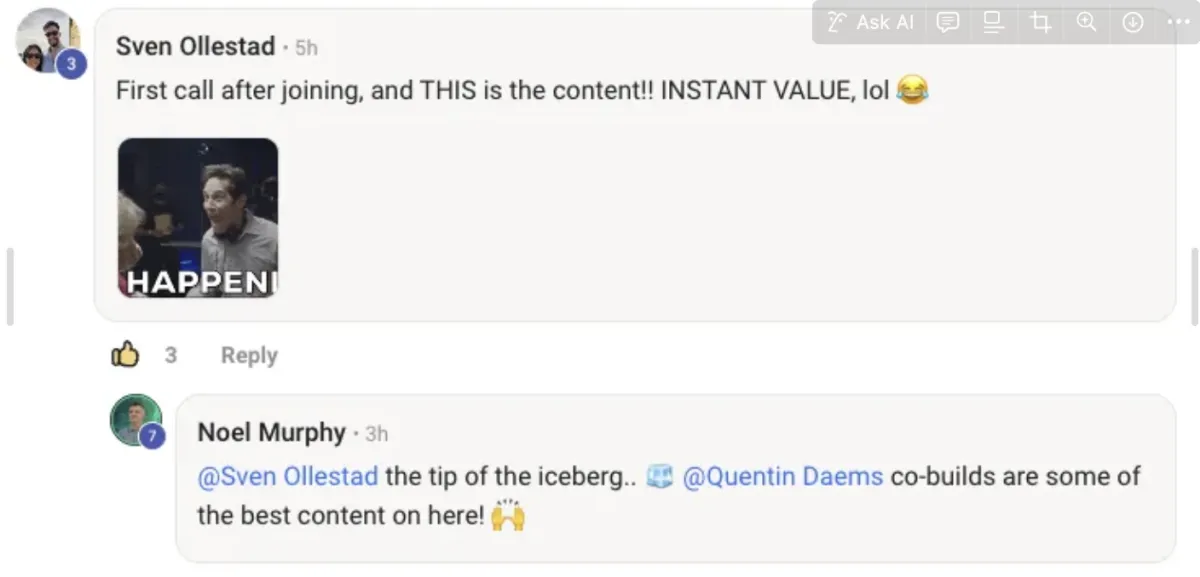Open the three-dots more options menu
Viewport: 1200px width, 577px height.
(1179, 22)
